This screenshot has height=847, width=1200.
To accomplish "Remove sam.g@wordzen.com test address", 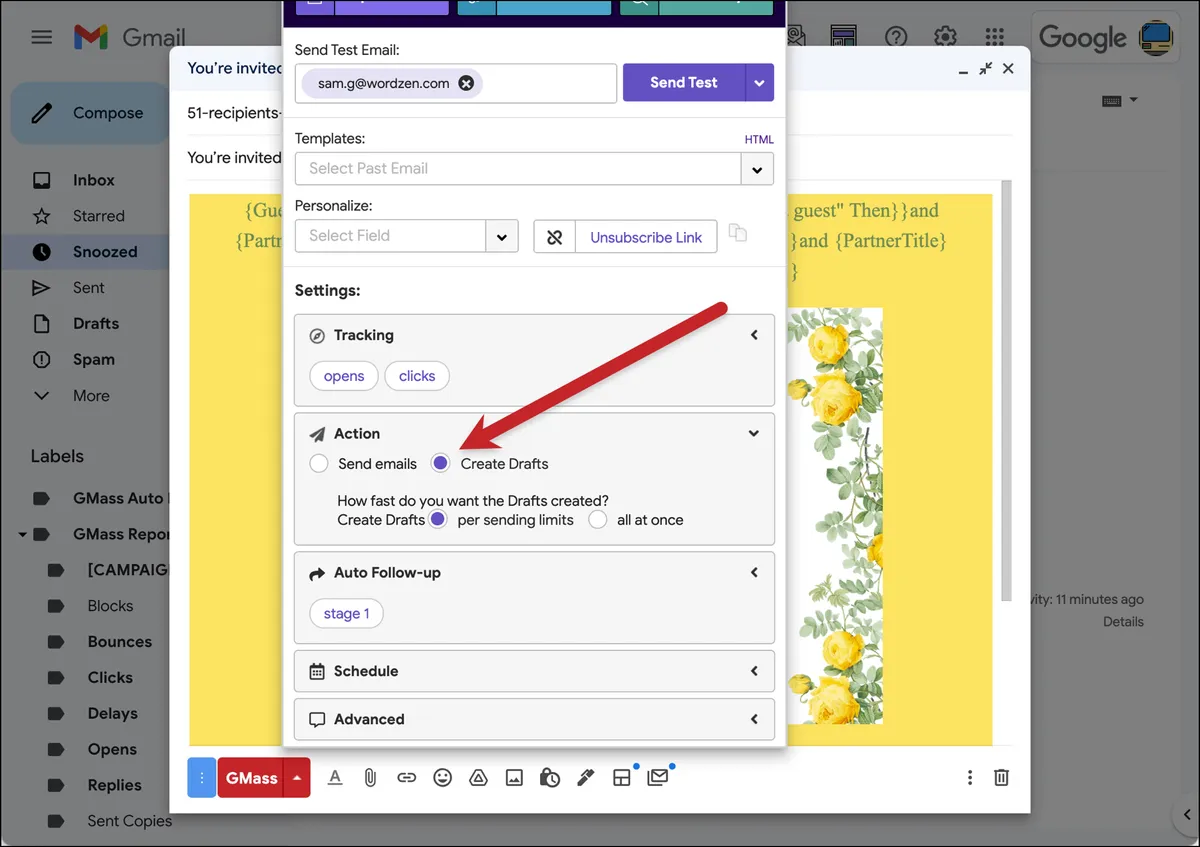I will (466, 83).
